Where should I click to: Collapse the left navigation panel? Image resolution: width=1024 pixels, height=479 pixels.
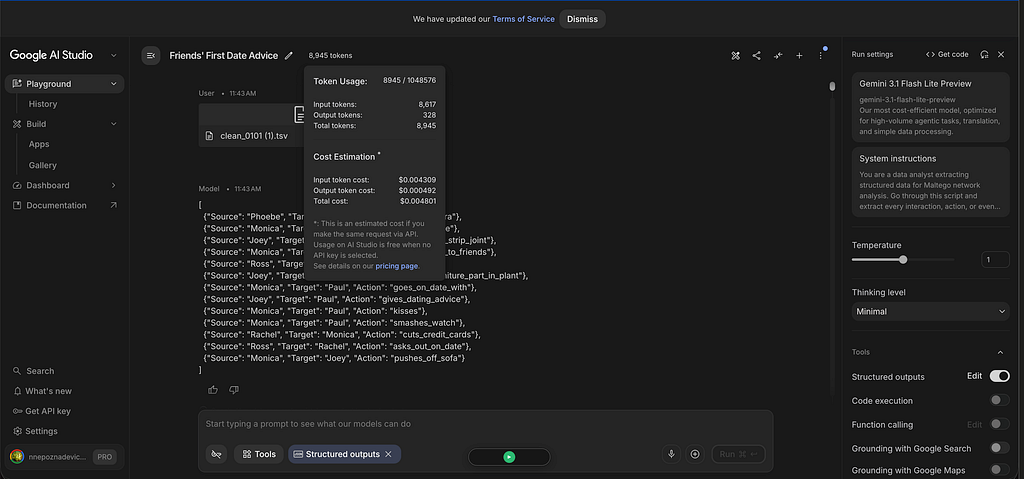(151, 56)
